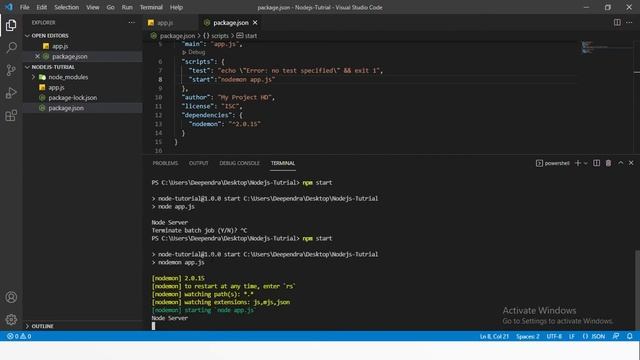Open Explorer more actions ellipsis

click(x=131, y=22)
